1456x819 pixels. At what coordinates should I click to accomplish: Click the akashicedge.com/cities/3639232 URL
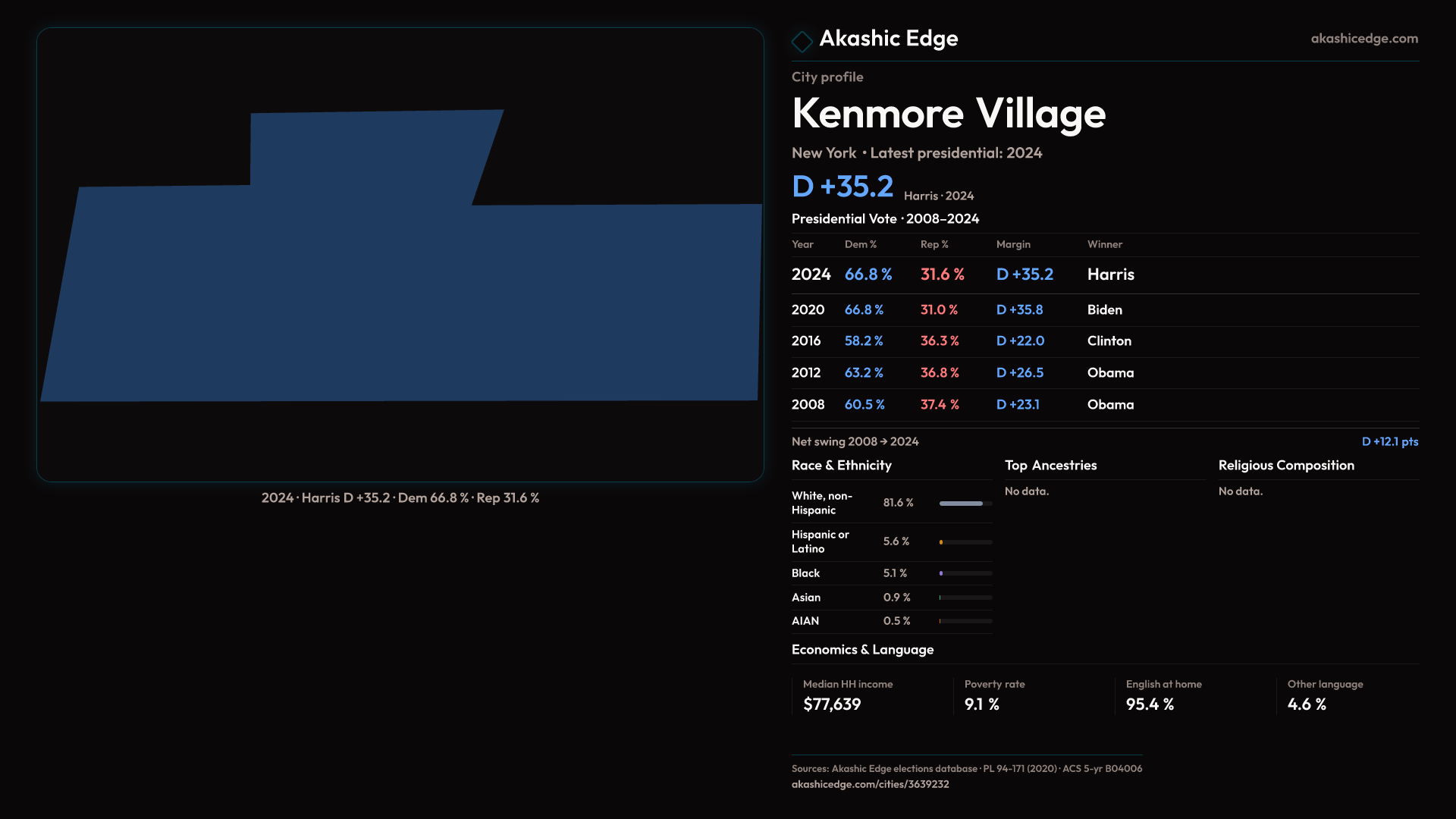[870, 784]
